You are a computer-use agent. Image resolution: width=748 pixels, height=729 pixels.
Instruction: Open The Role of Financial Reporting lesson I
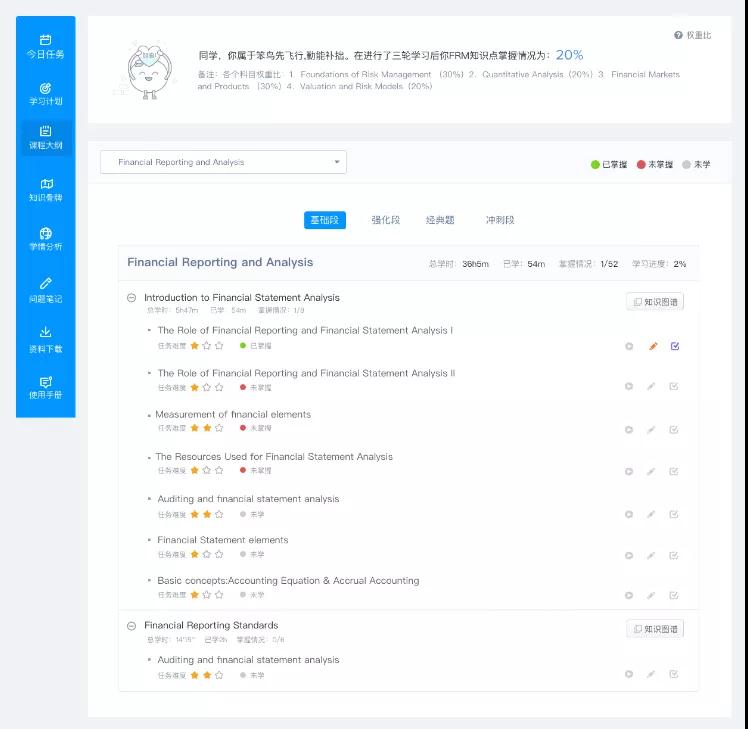[305, 330]
